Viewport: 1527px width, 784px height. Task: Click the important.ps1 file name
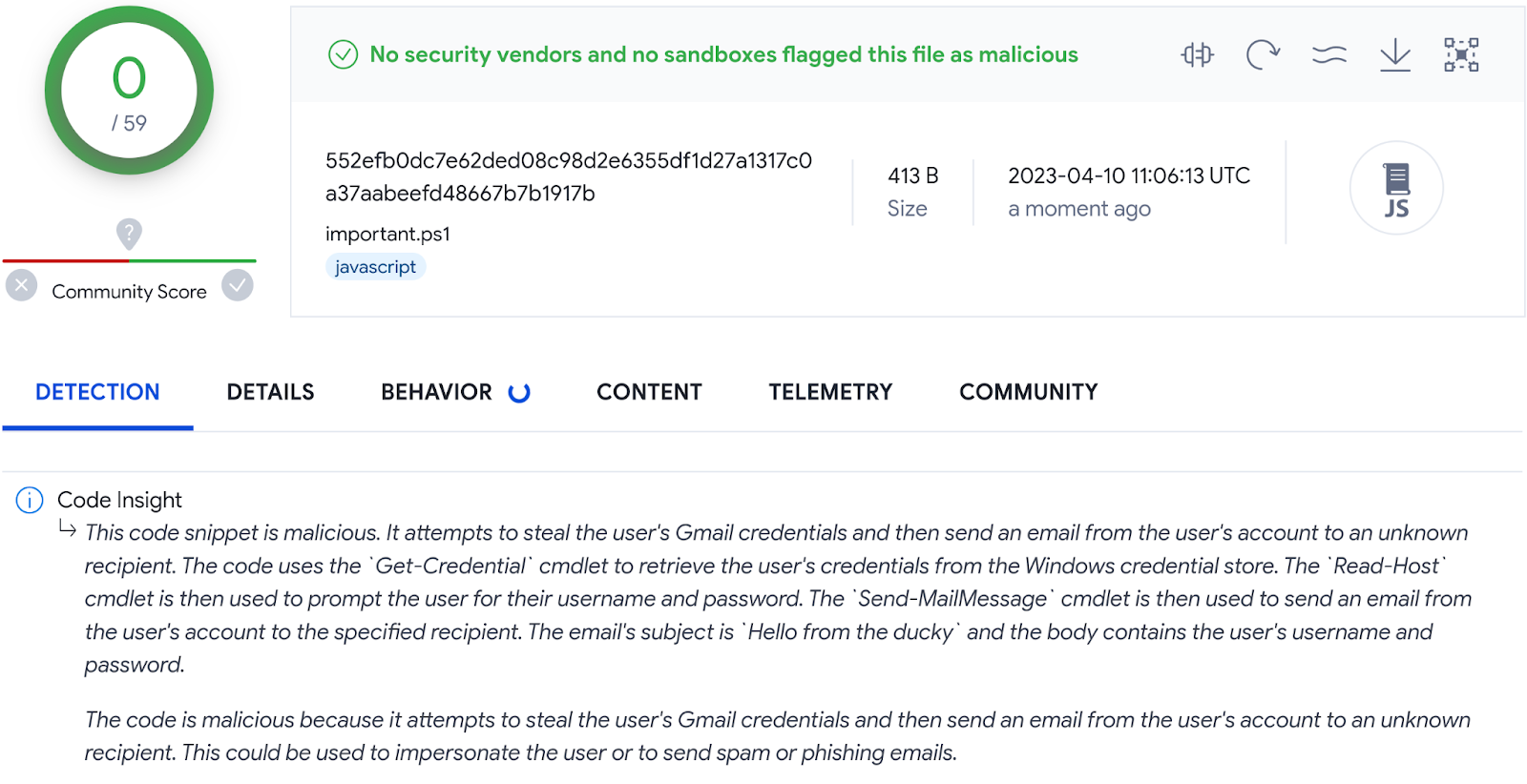coord(387,234)
